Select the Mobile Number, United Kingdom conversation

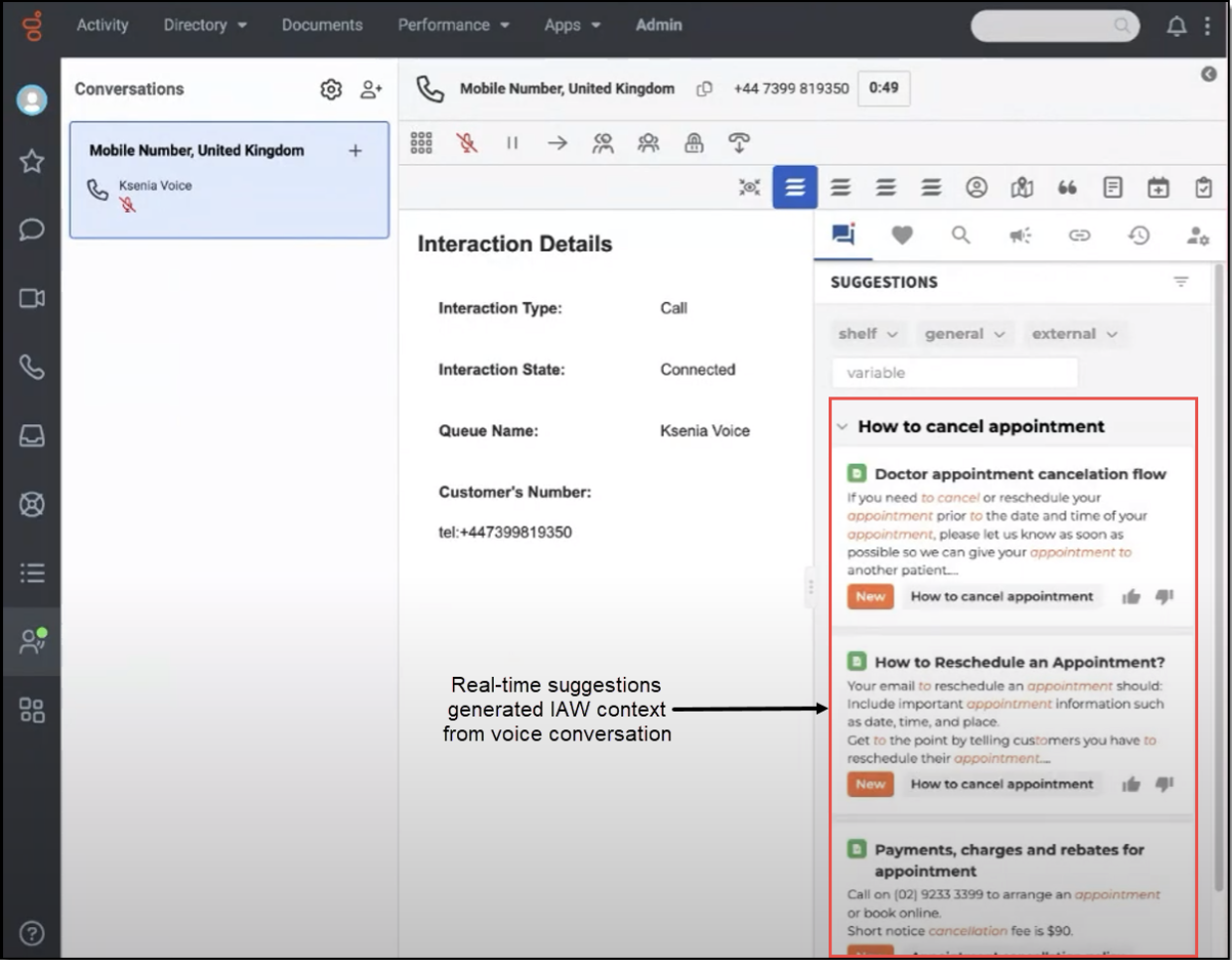click(230, 180)
